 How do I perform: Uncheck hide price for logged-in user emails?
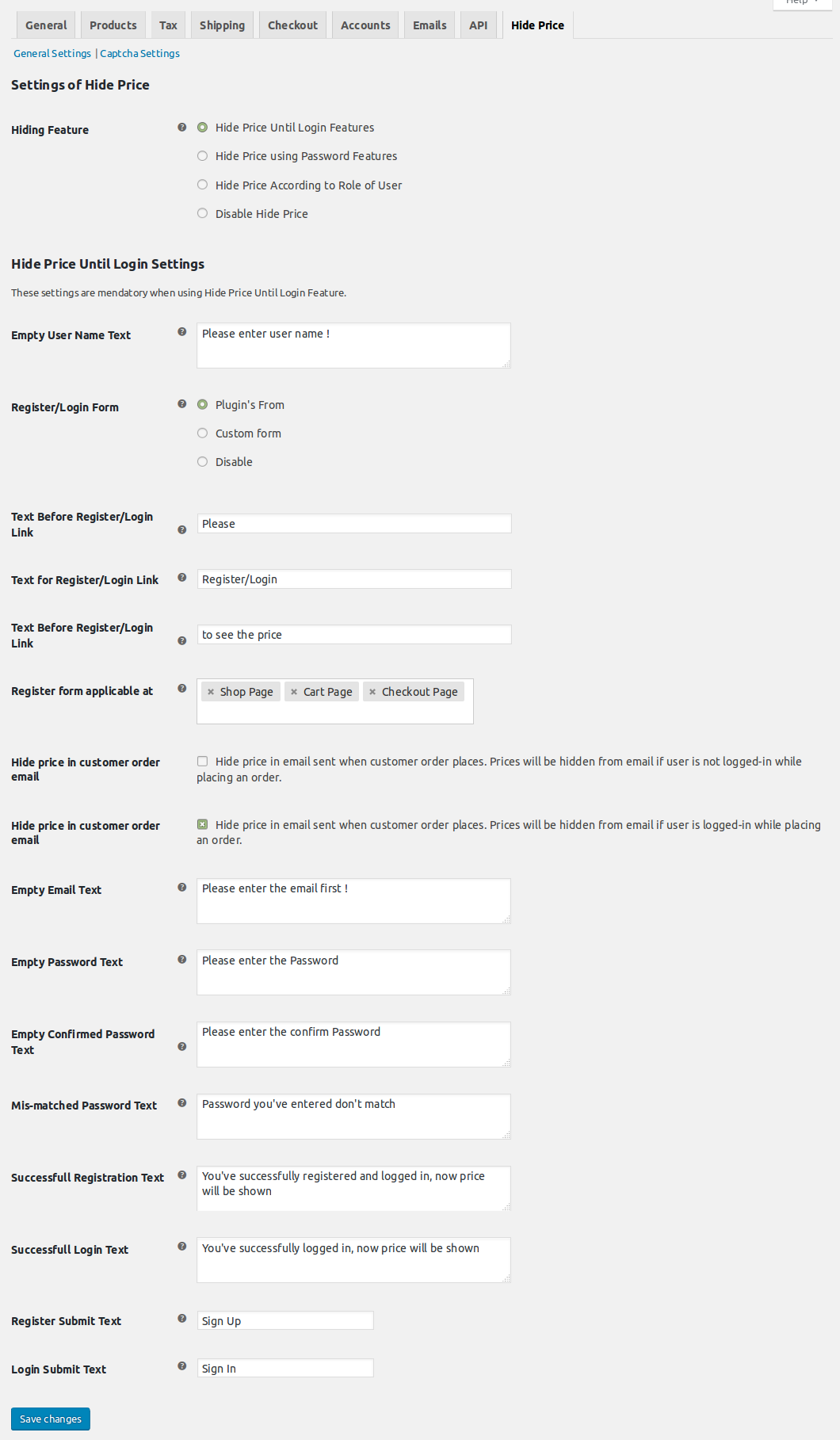tap(203, 825)
